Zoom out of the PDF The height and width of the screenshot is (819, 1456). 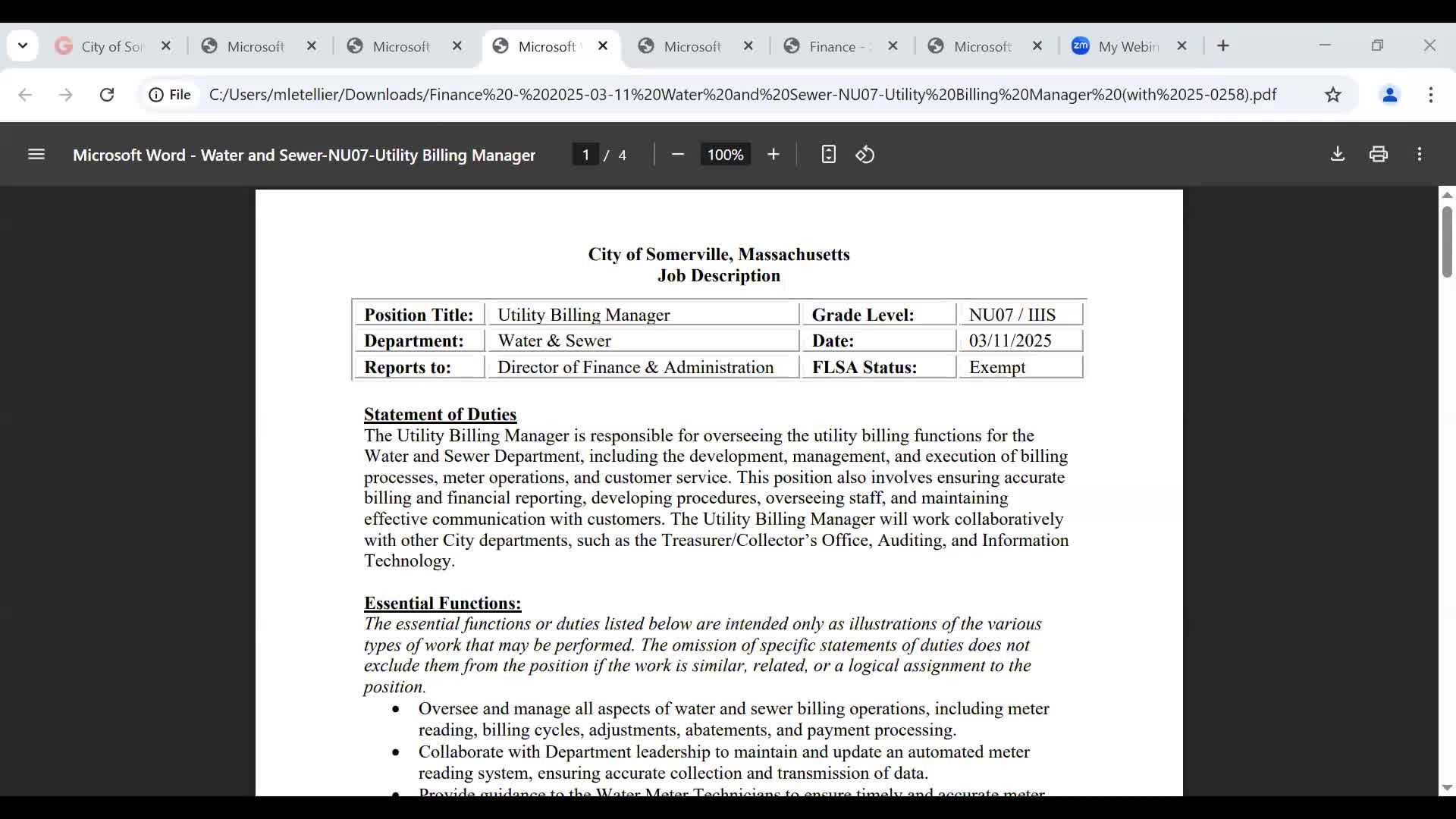point(678,155)
